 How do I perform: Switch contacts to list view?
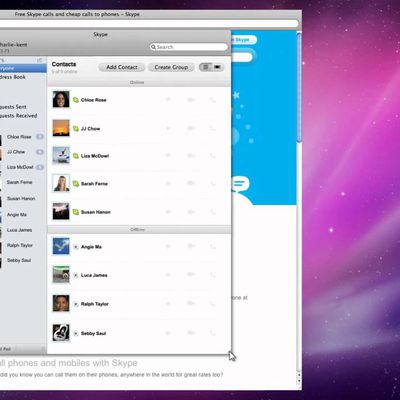[x=206, y=67]
